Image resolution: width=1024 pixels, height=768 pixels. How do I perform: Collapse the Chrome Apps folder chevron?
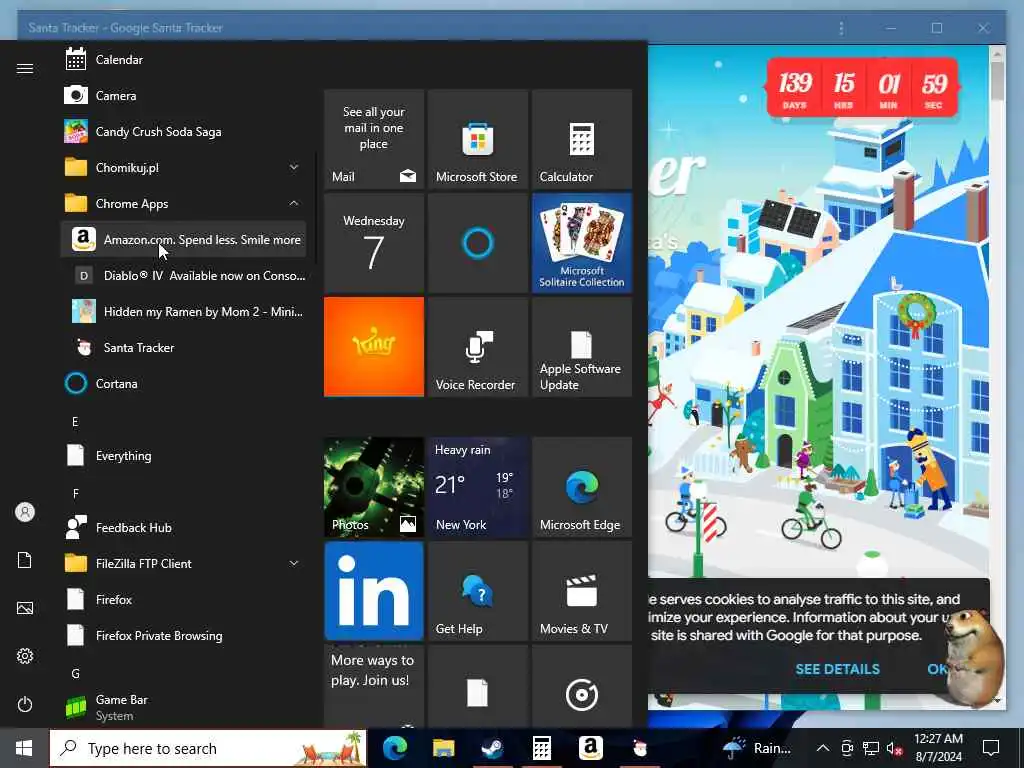(294, 203)
